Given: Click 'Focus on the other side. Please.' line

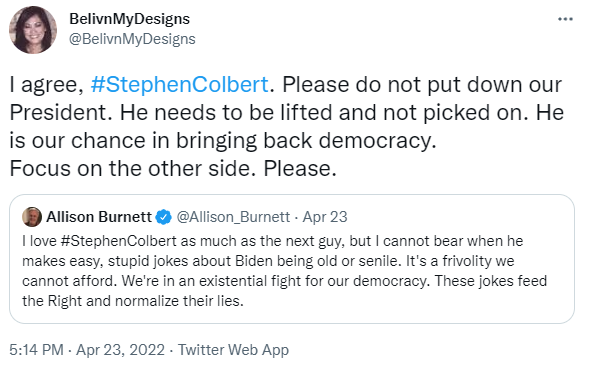Looking at the screenshot, I should [x=173, y=168].
